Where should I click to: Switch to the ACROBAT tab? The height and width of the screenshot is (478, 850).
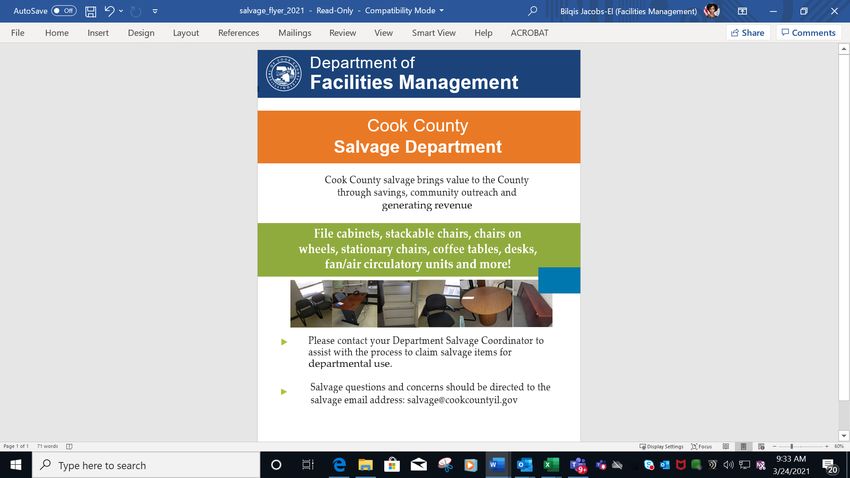pos(530,33)
